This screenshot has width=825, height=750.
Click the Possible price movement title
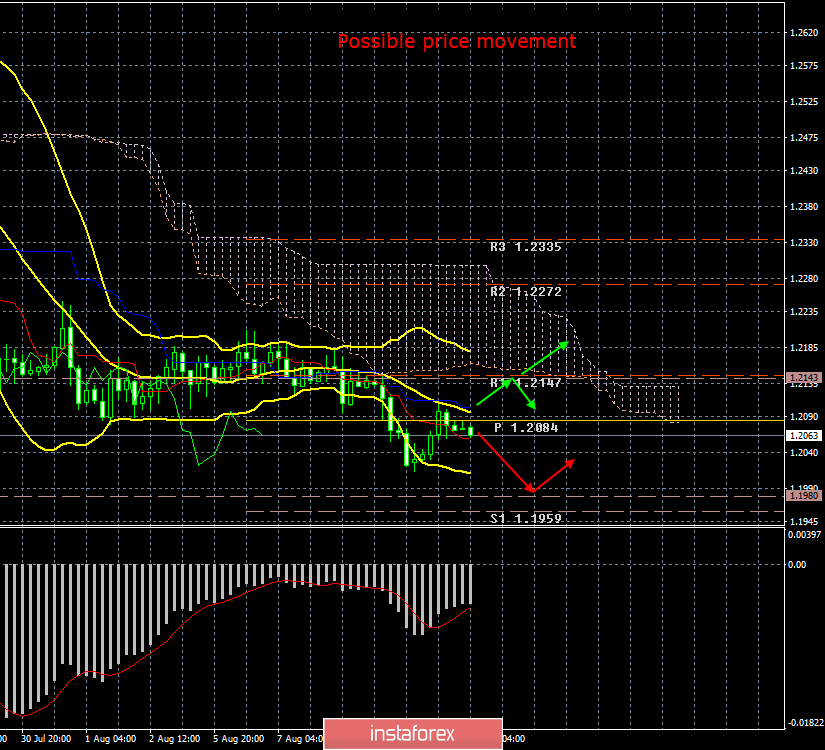457,42
